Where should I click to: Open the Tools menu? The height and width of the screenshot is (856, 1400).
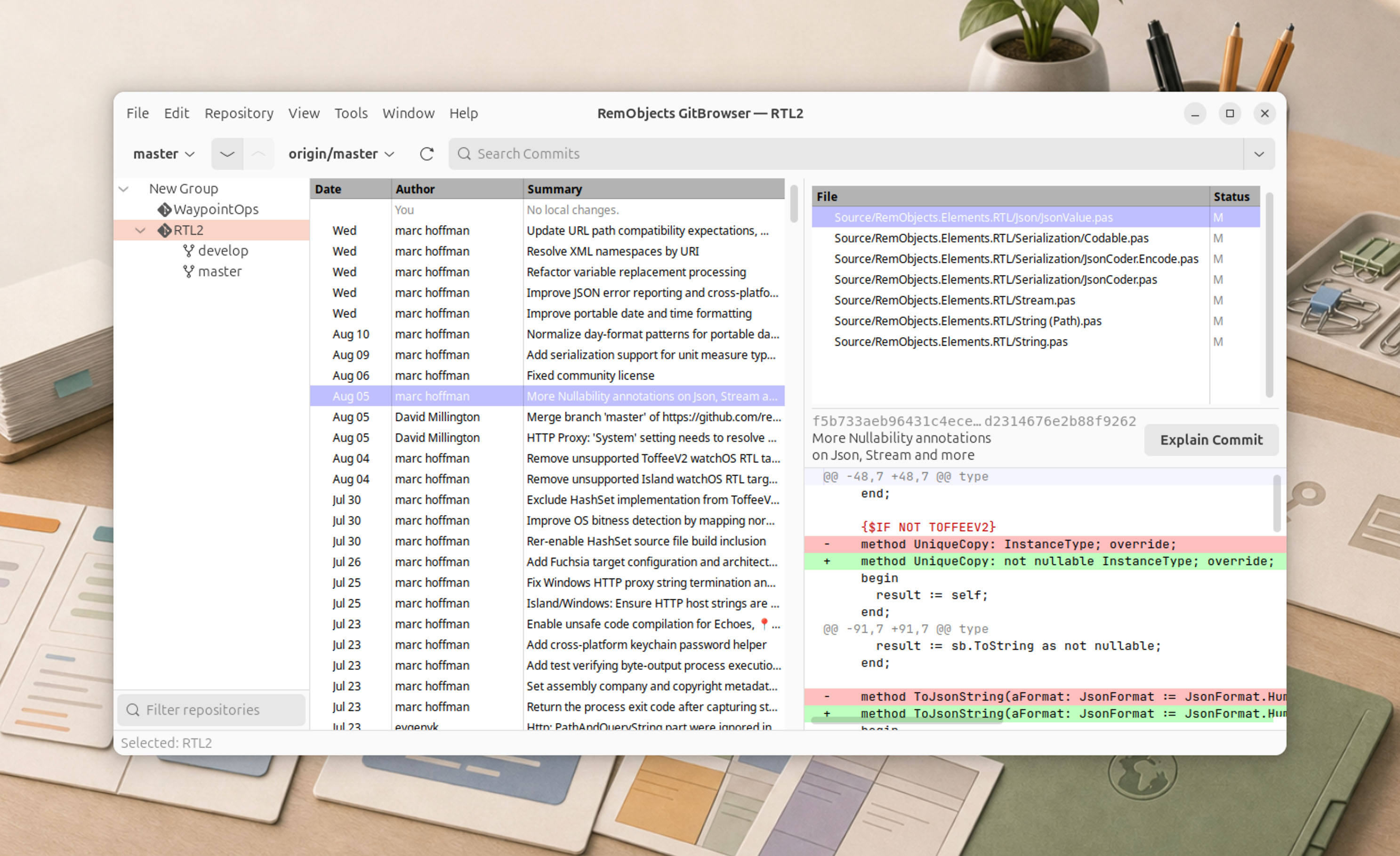pyautogui.click(x=351, y=113)
